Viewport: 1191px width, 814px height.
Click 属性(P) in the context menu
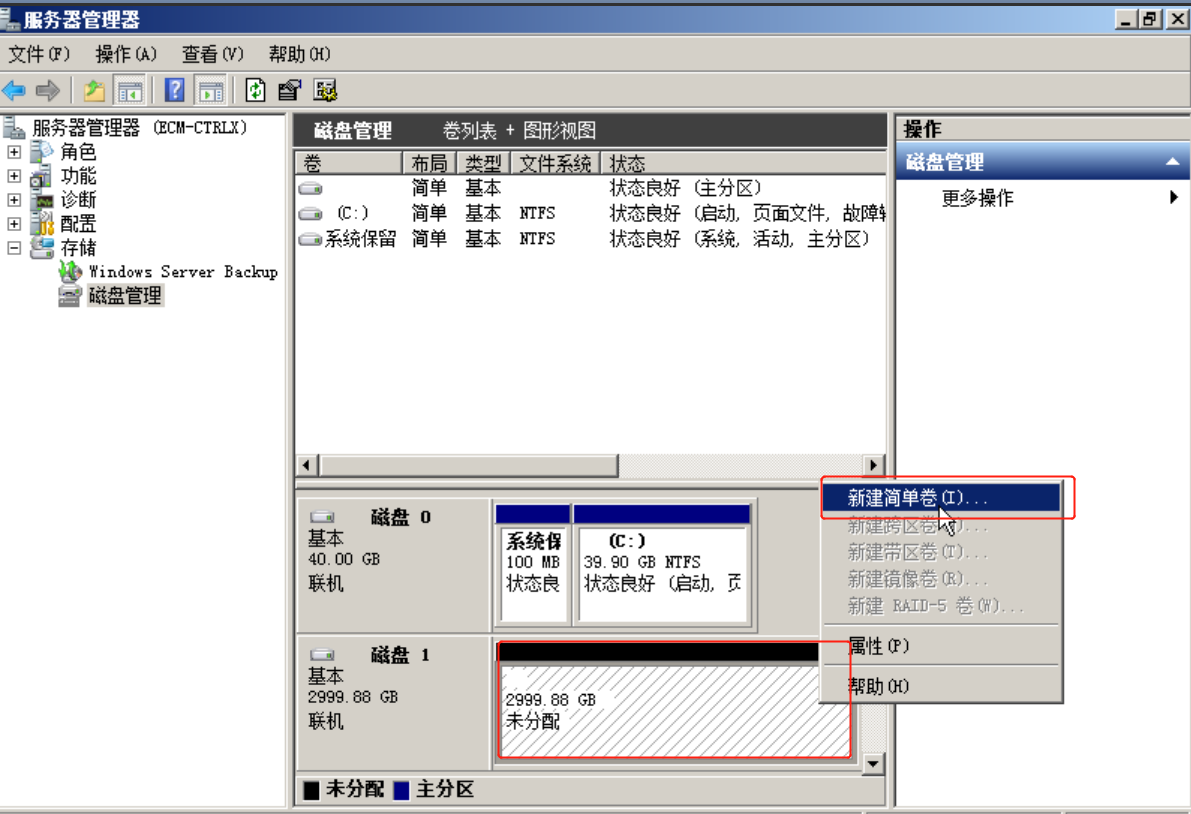[878, 646]
